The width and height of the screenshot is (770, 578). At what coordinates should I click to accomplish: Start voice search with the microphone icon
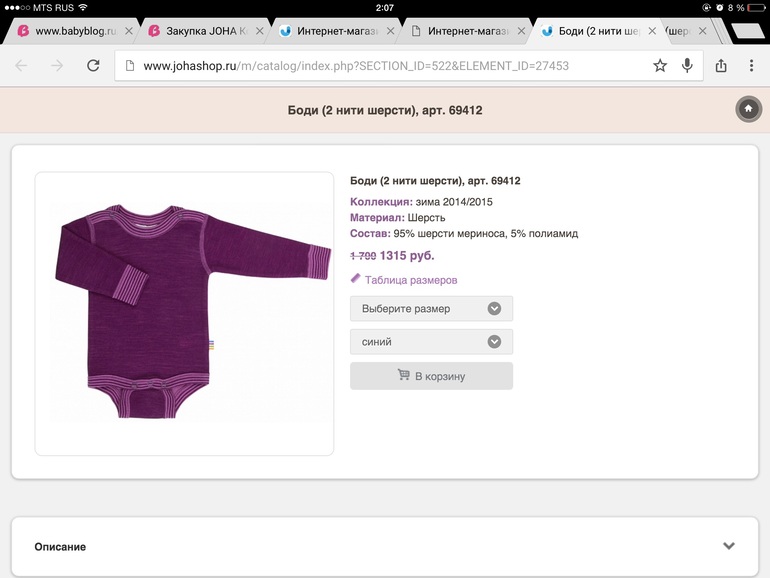click(687, 66)
